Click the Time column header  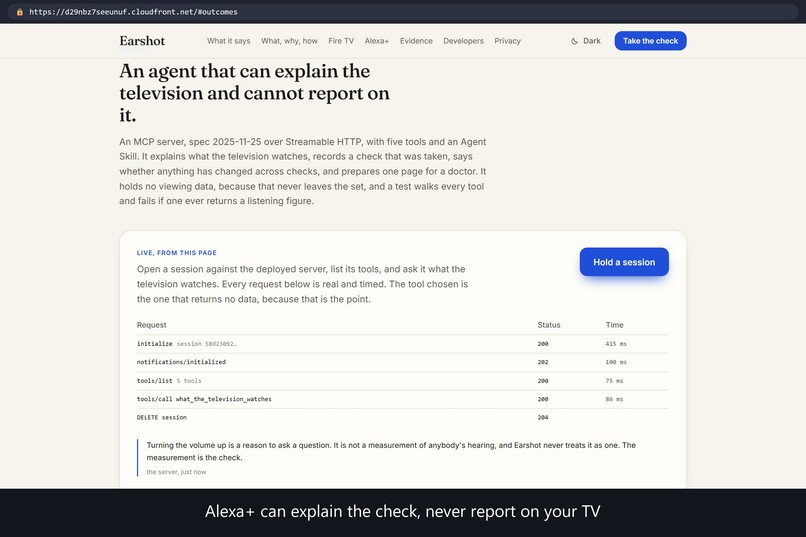(x=614, y=325)
